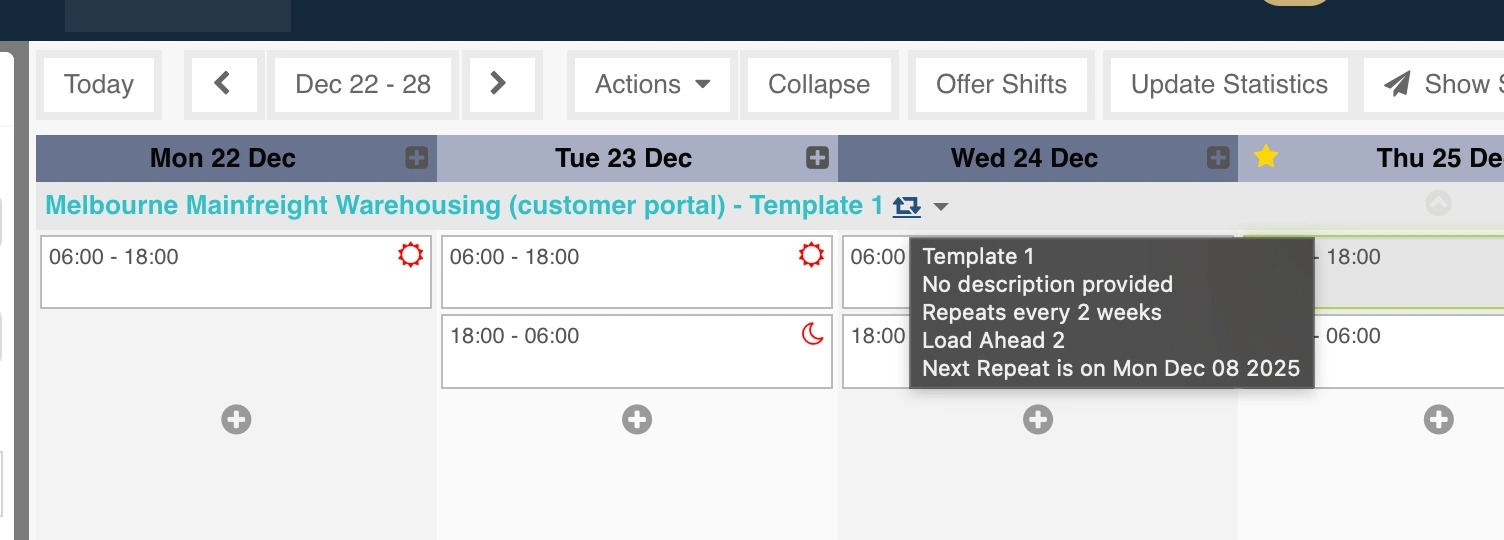Go to the next week

point(498,84)
